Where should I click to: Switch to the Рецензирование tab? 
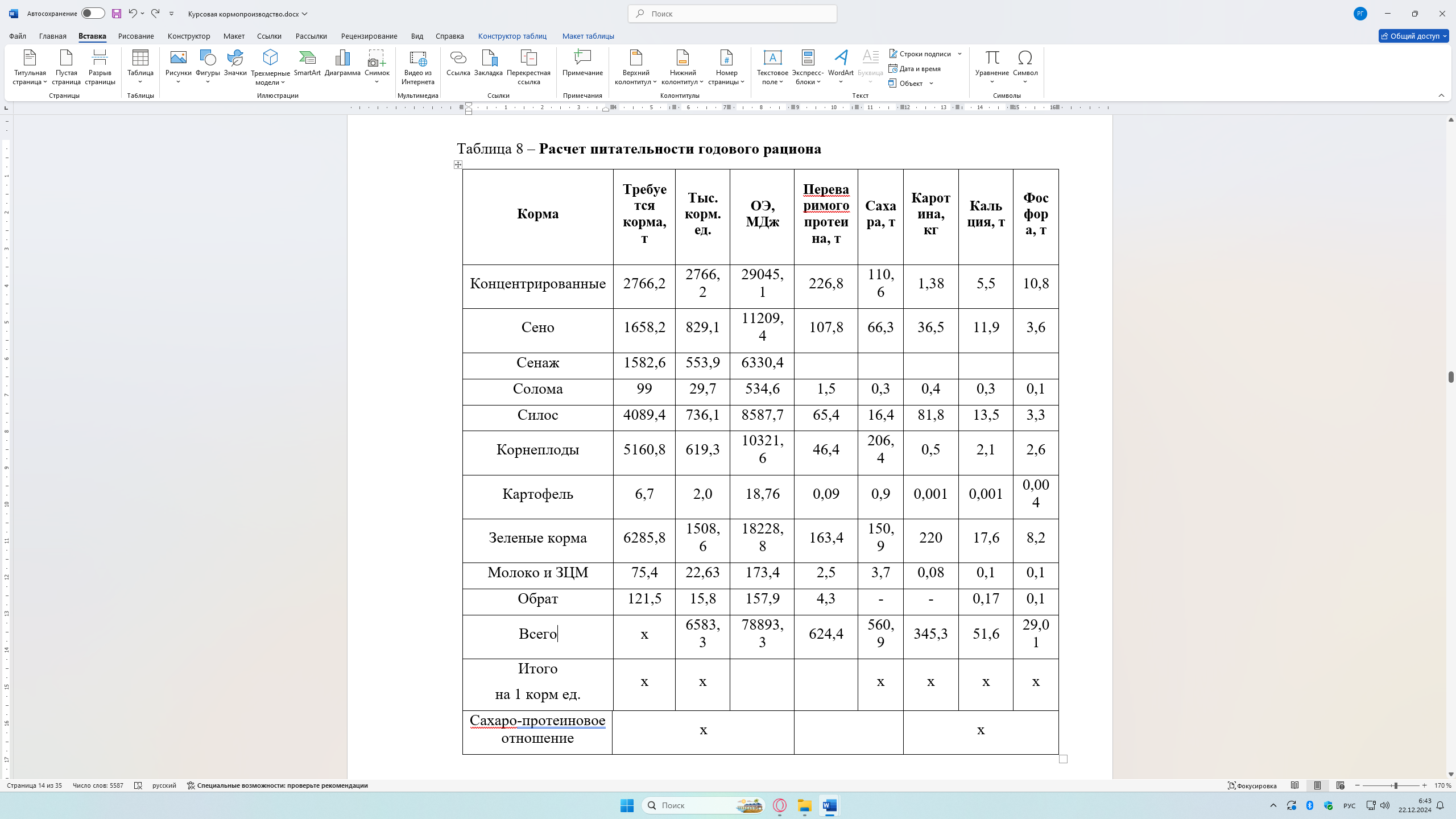tap(369, 36)
